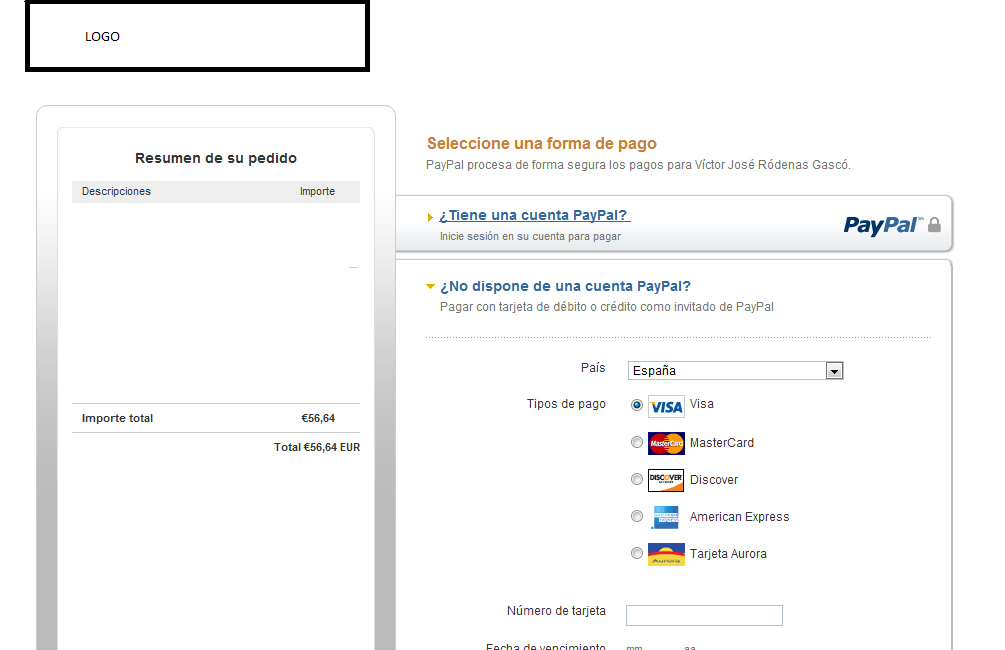The image size is (1005, 650).
Task: Expand the '¿Tiene una cuenta PayPal?' arrow
Action: 431,217
